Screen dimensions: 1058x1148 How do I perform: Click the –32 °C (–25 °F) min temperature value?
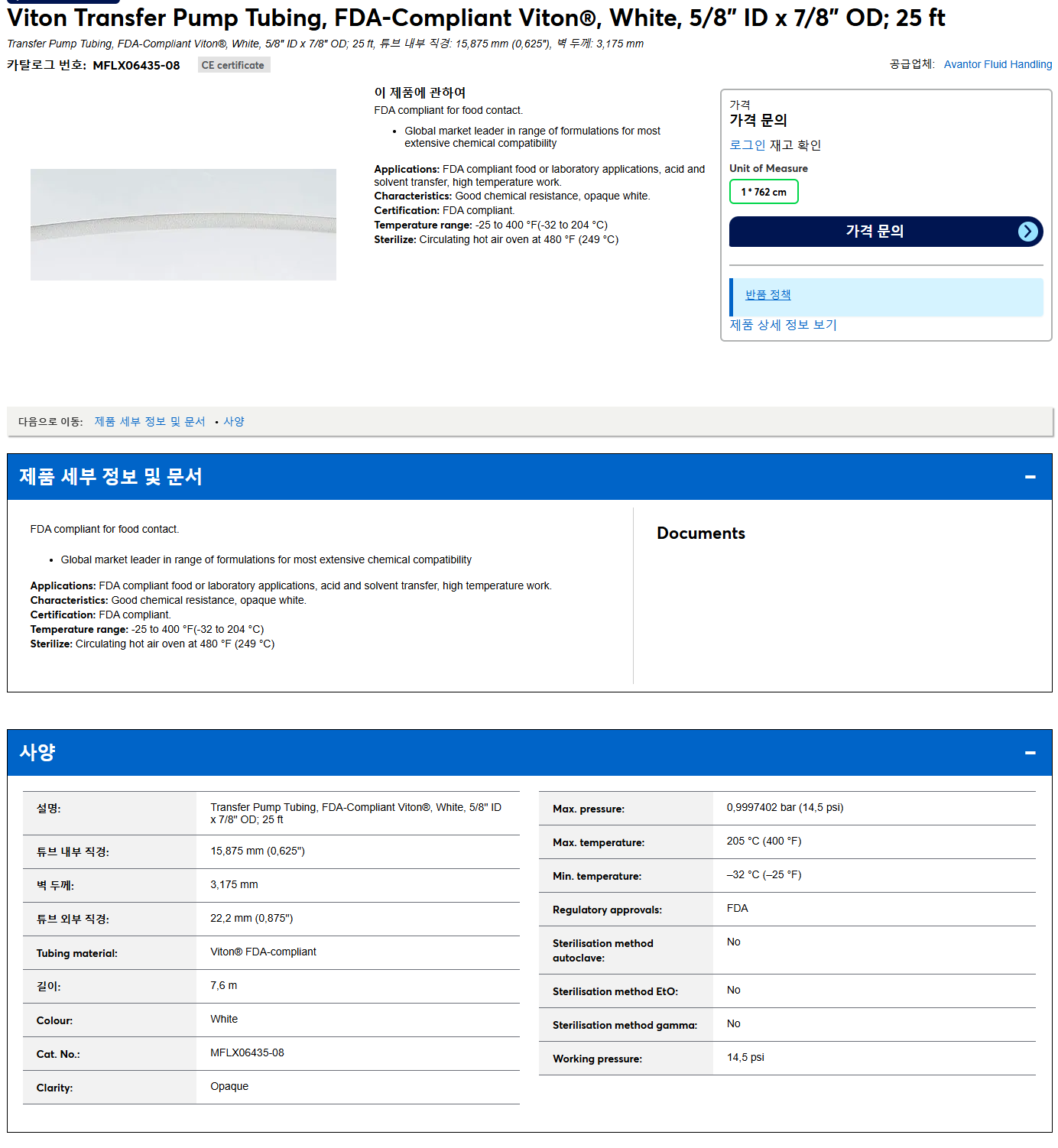tap(764, 875)
